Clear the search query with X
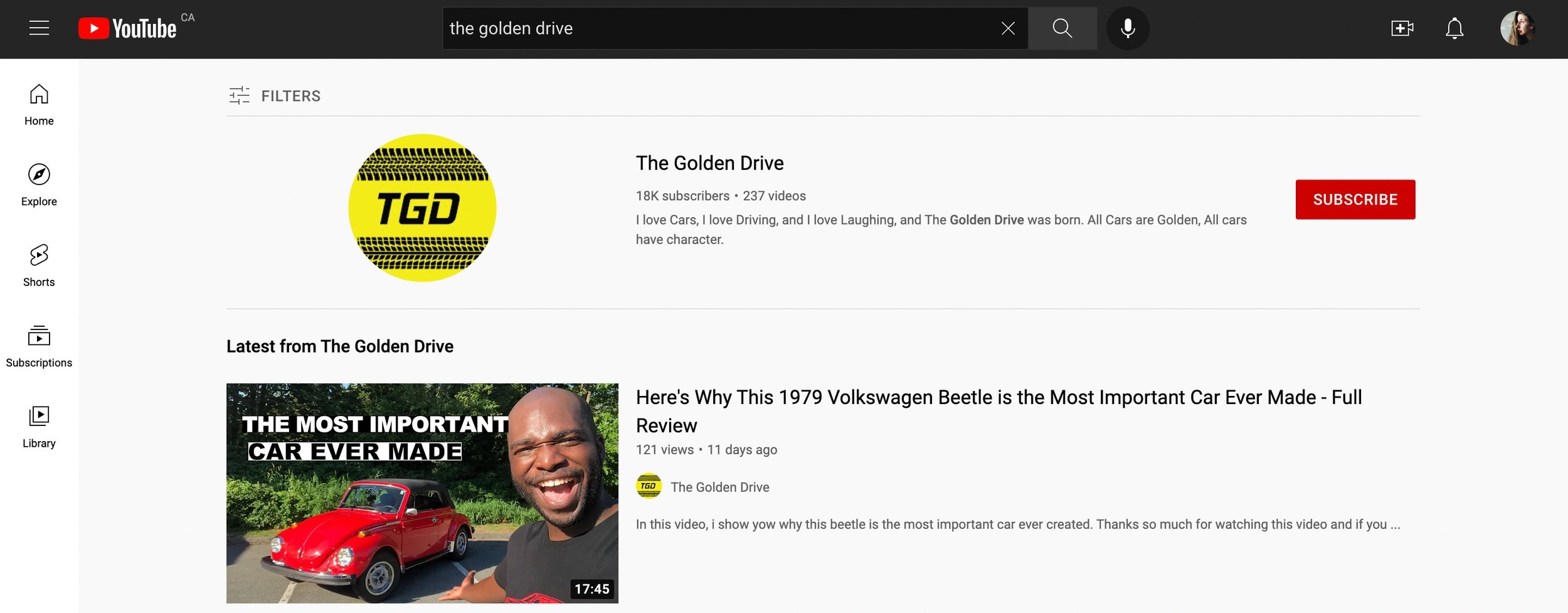Image resolution: width=1568 pixels, height=613 pixels. point(1008,28)
